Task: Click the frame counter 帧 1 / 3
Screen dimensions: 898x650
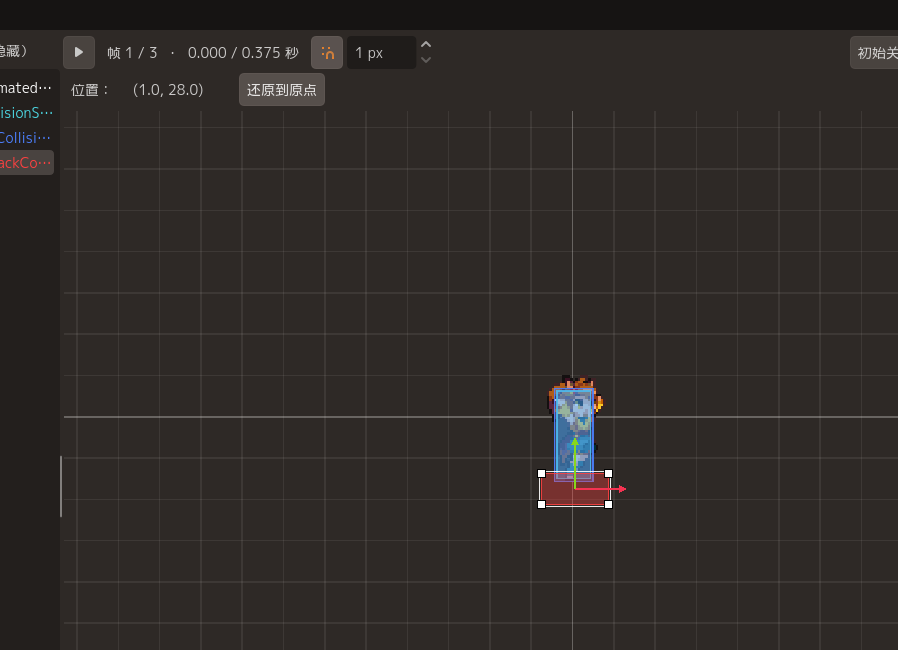Action: (x=132, y=53)
